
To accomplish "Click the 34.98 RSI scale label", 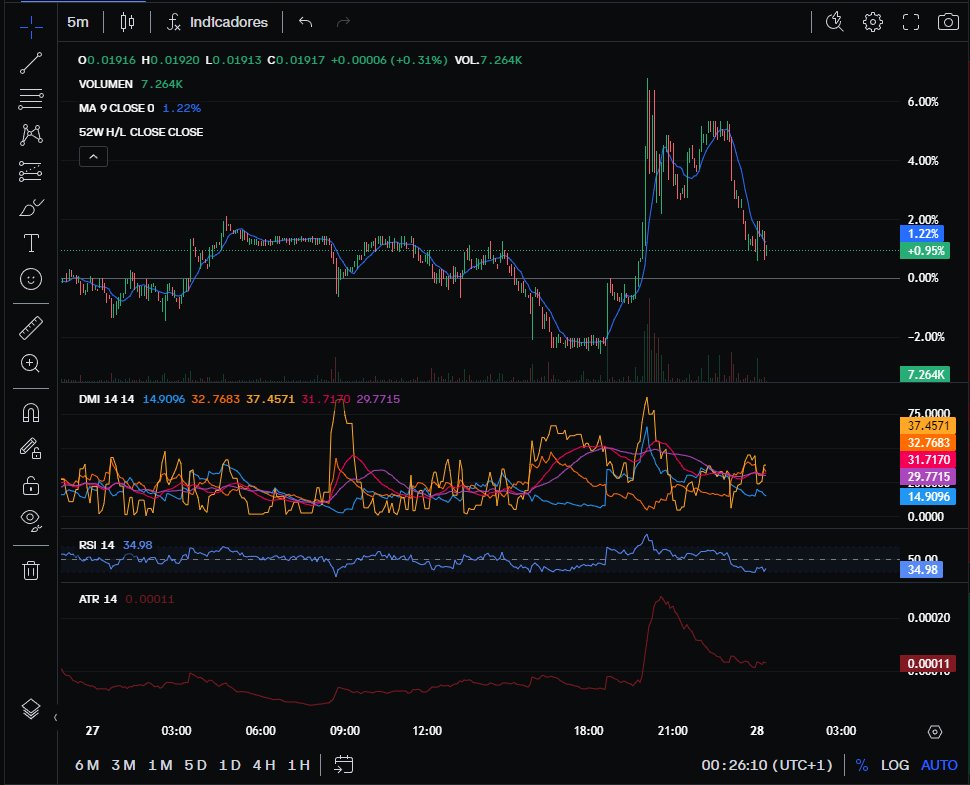I will (x=921, y=569).
